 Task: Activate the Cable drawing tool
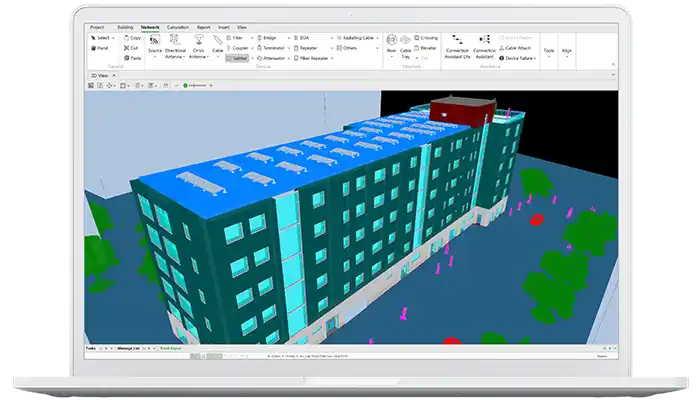(x=217, y=43)
